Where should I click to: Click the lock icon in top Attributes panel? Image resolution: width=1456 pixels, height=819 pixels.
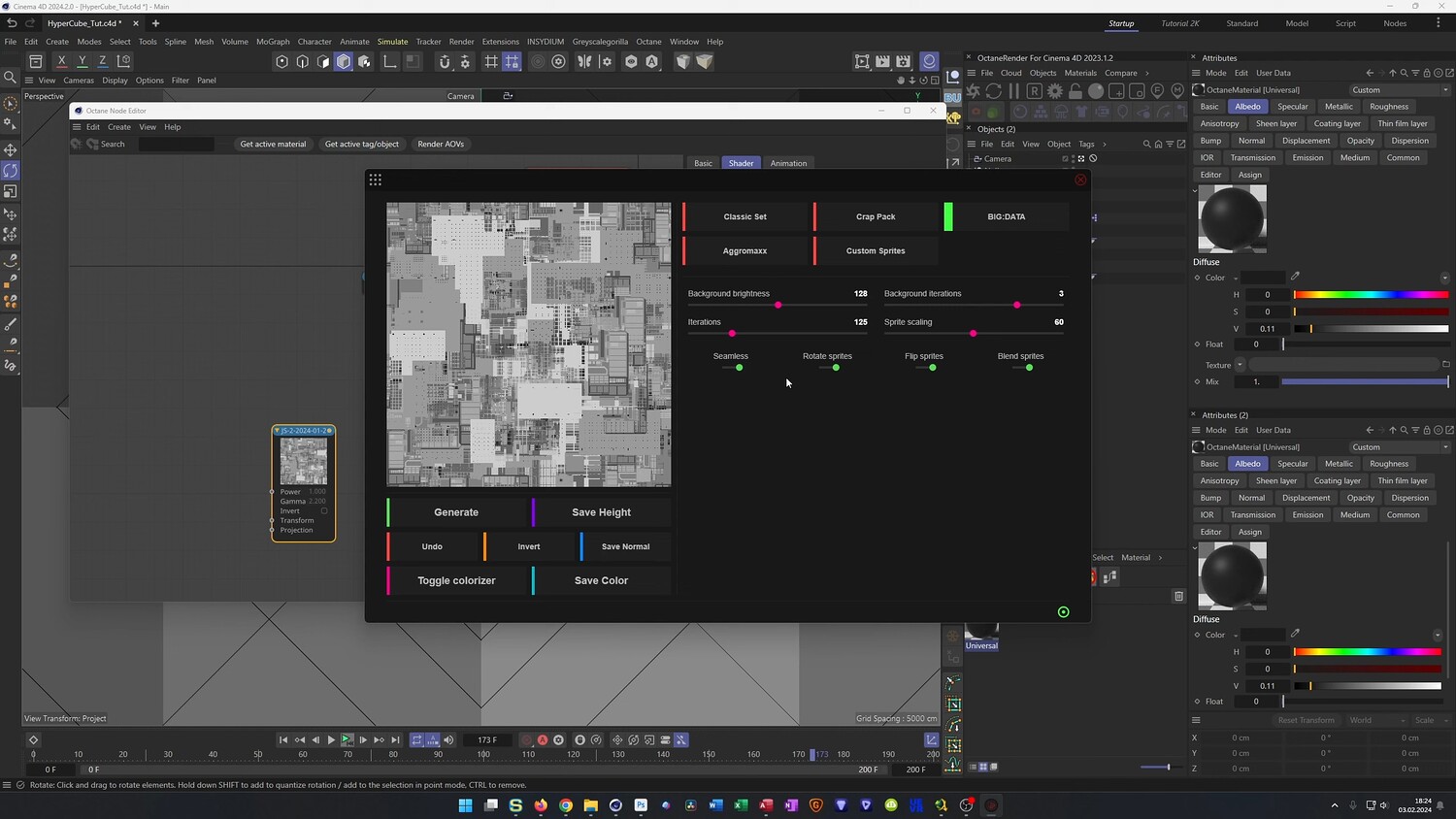(x=1426, y=73)
